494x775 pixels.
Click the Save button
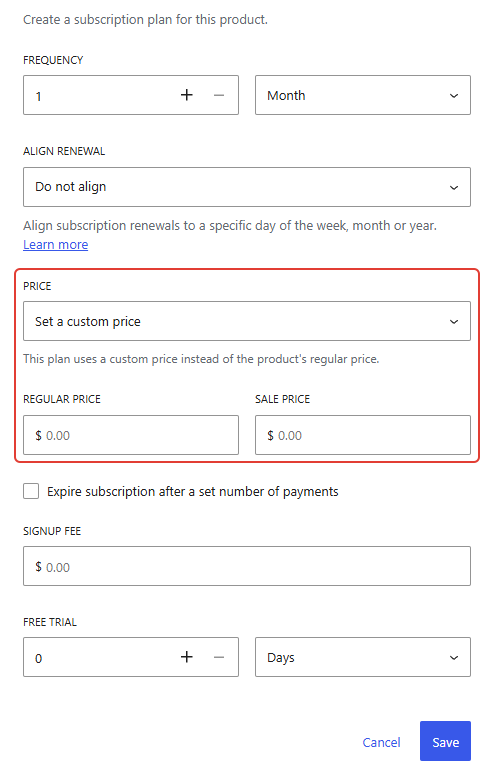(x=445, y=741)
